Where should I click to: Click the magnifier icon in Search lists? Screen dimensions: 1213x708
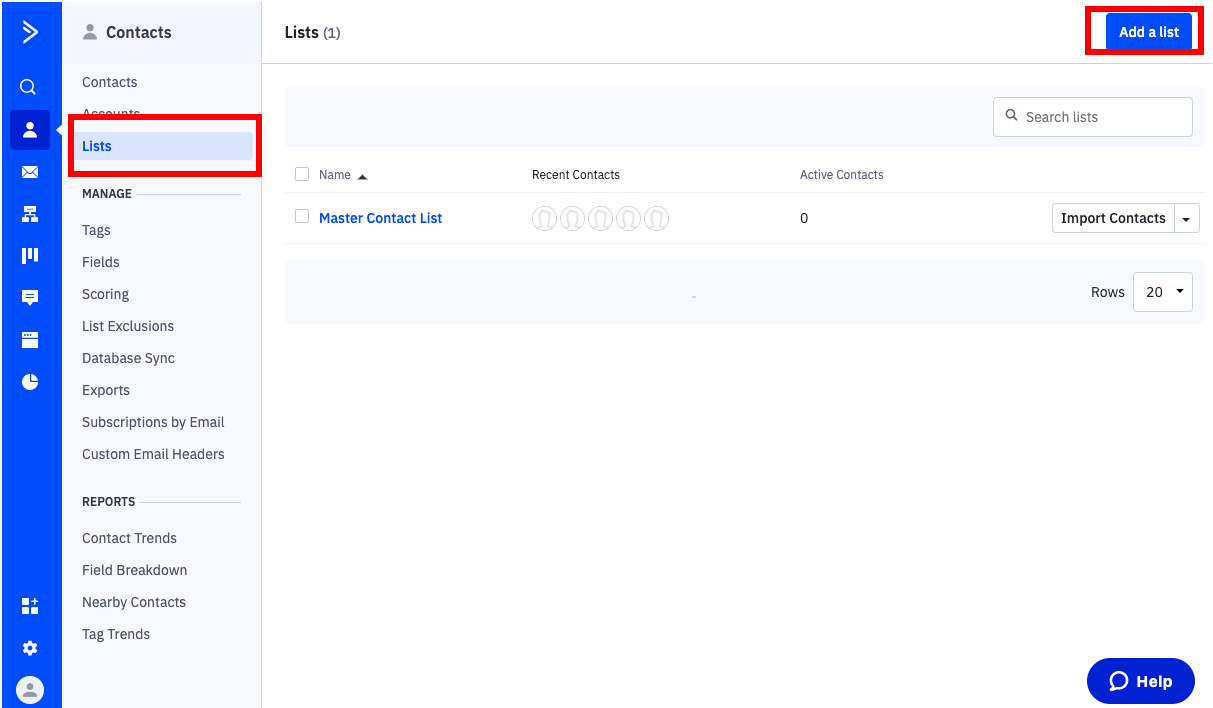coord(1011,116)
